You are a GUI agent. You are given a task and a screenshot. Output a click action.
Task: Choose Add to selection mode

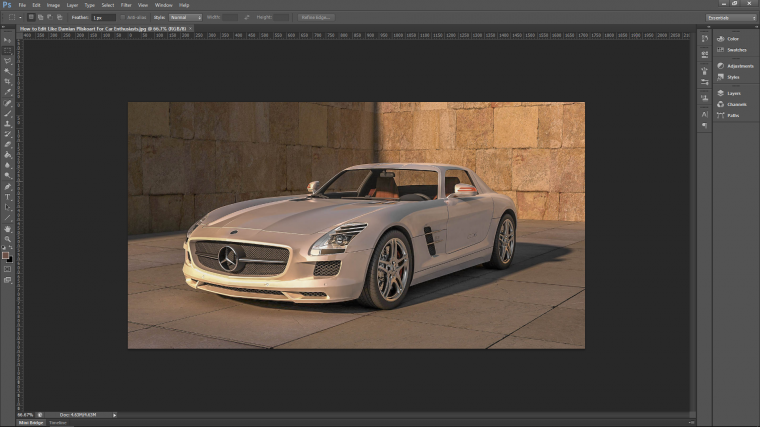41,17
